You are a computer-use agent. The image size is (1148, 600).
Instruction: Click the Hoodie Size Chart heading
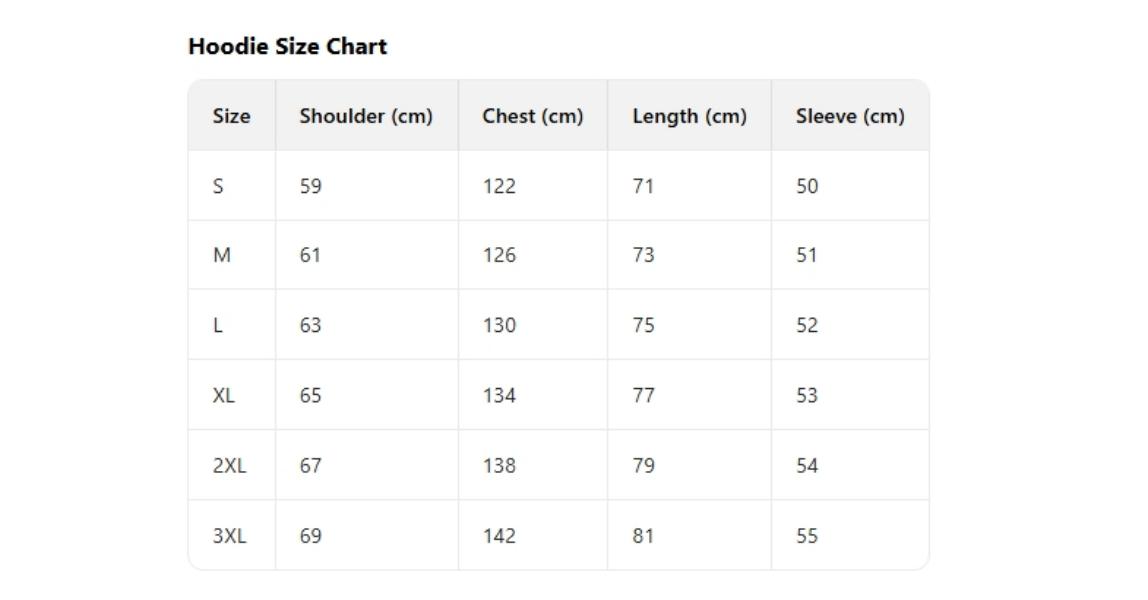pos(287,47)
